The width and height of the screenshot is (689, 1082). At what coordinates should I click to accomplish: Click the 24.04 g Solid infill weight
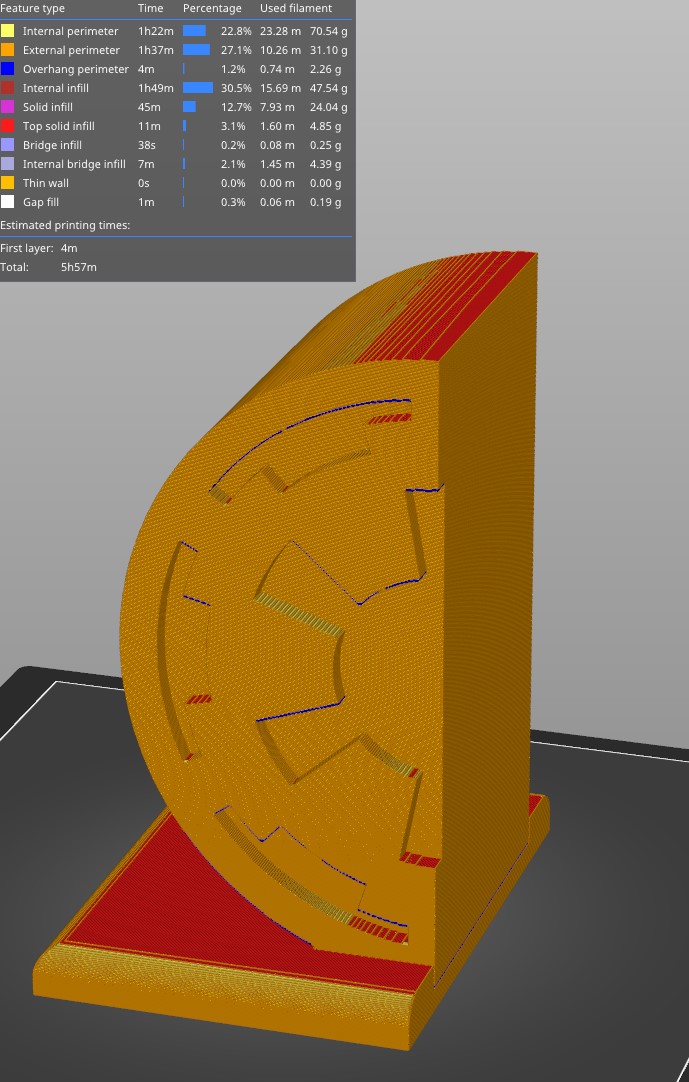(x=329, y=107)
